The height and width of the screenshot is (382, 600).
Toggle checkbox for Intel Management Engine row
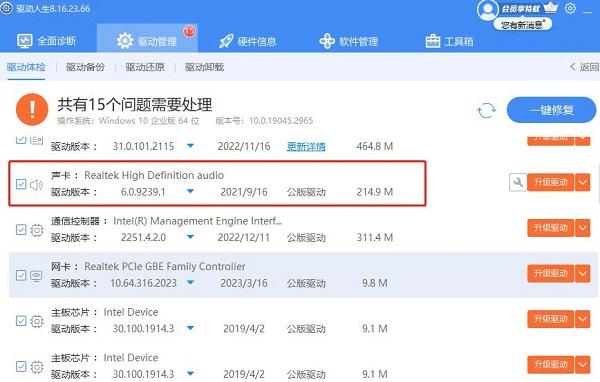21,230
